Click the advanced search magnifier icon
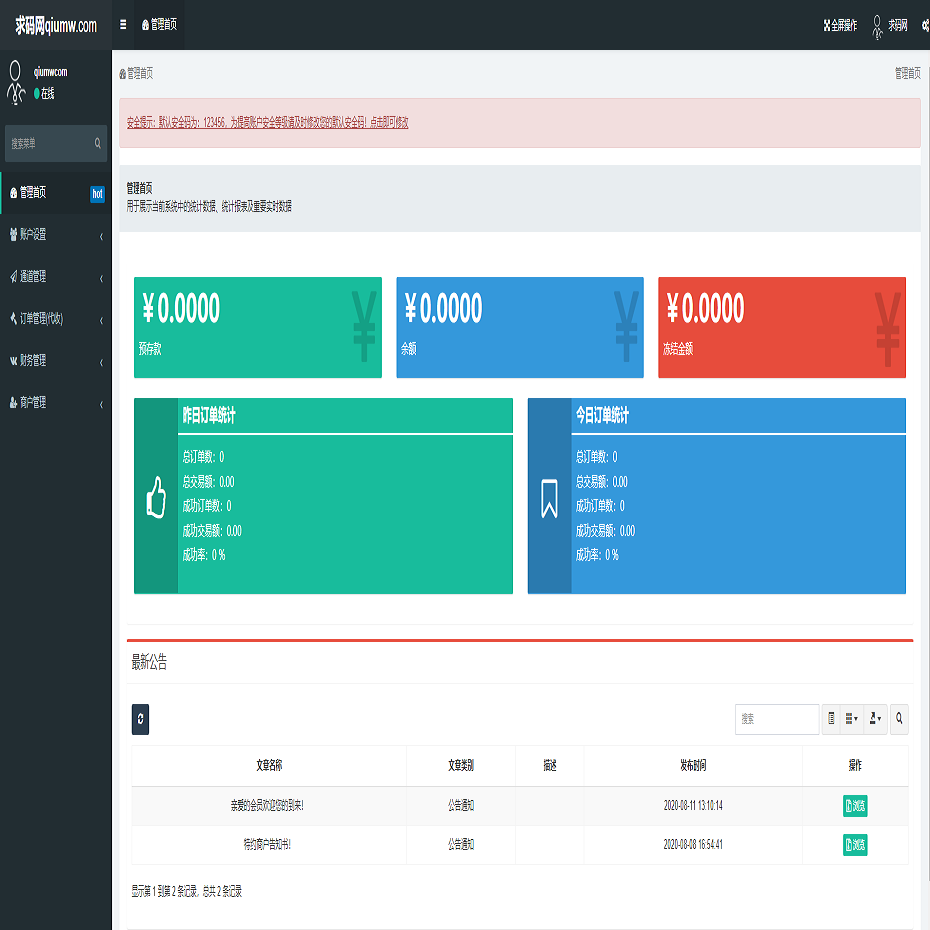This screenshot has height=930, width=930. click(899, 719)
